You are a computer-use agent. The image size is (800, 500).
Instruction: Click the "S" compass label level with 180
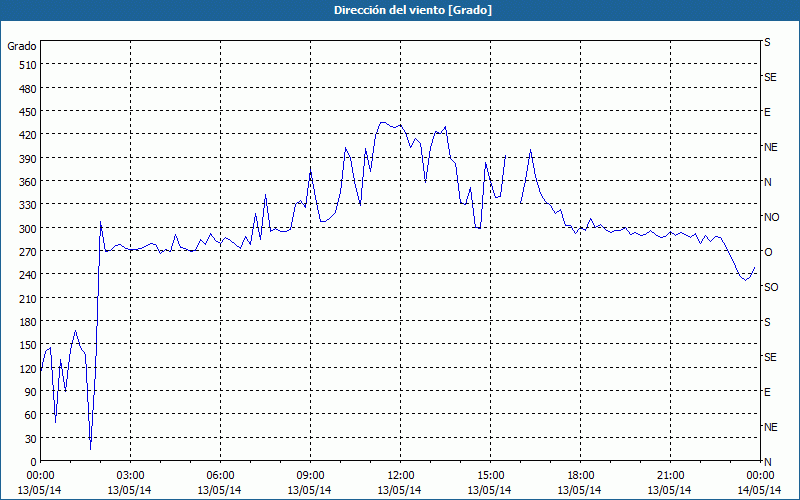(x=767, y=322)
